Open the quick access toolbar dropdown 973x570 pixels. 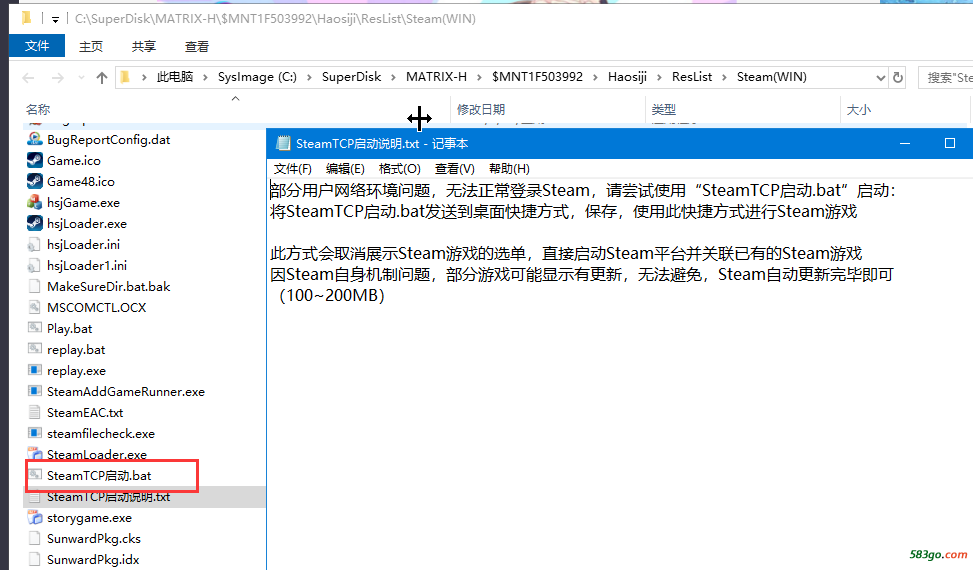[x=54, y=19]
